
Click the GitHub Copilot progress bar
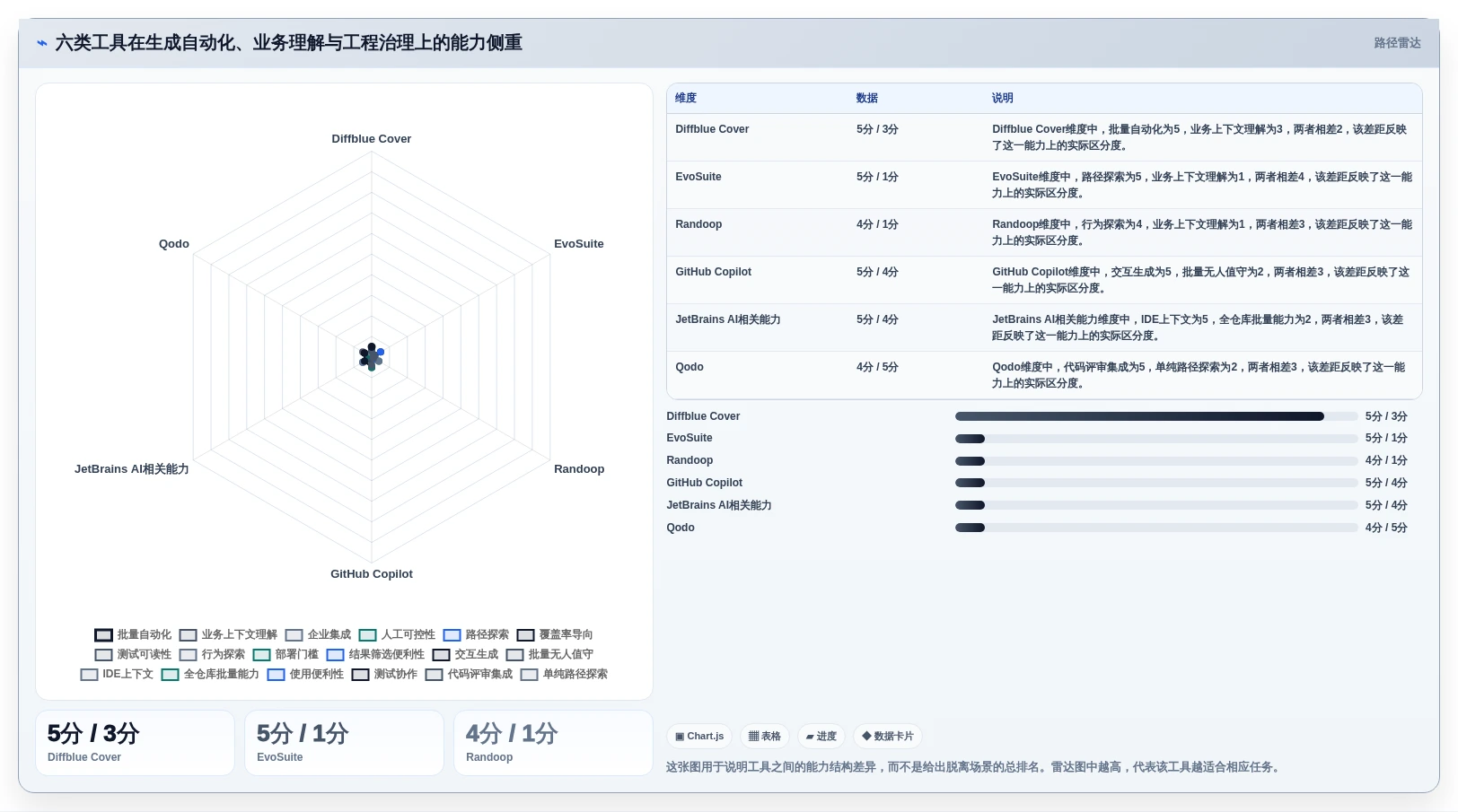point(1156,483)
